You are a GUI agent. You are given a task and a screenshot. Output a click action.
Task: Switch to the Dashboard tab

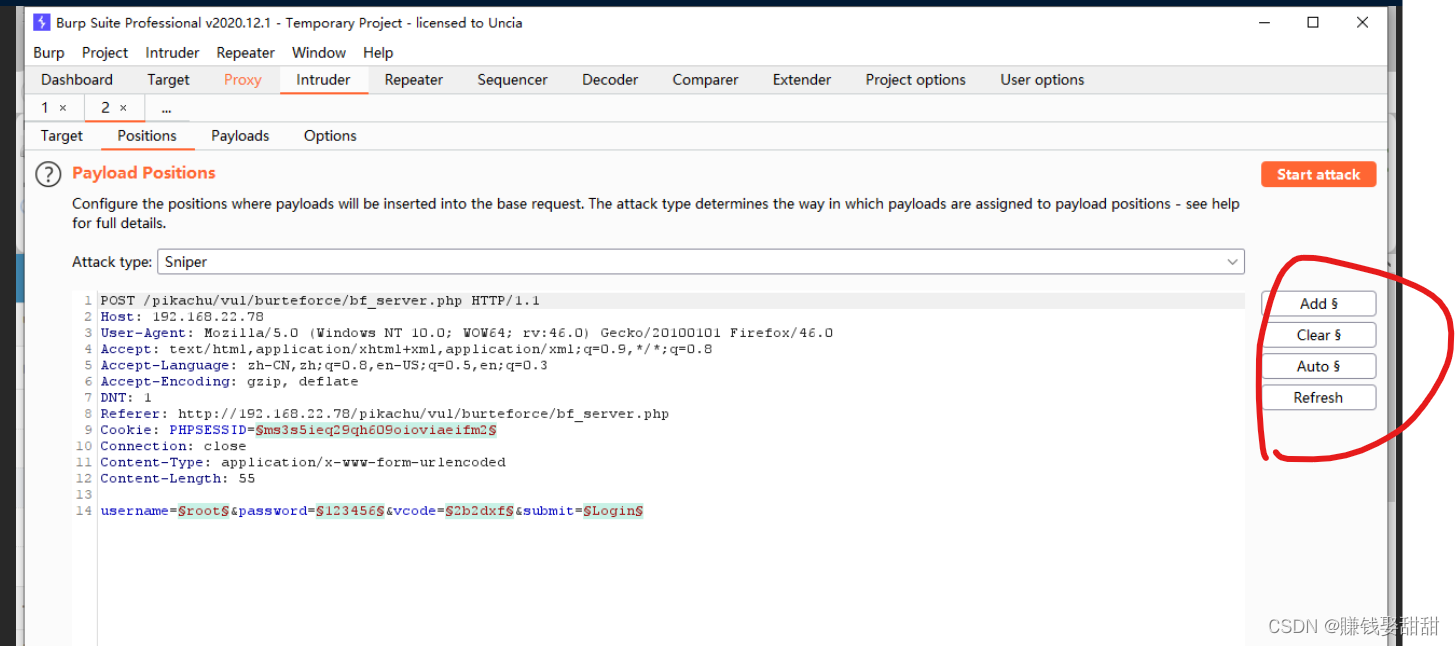77,80
